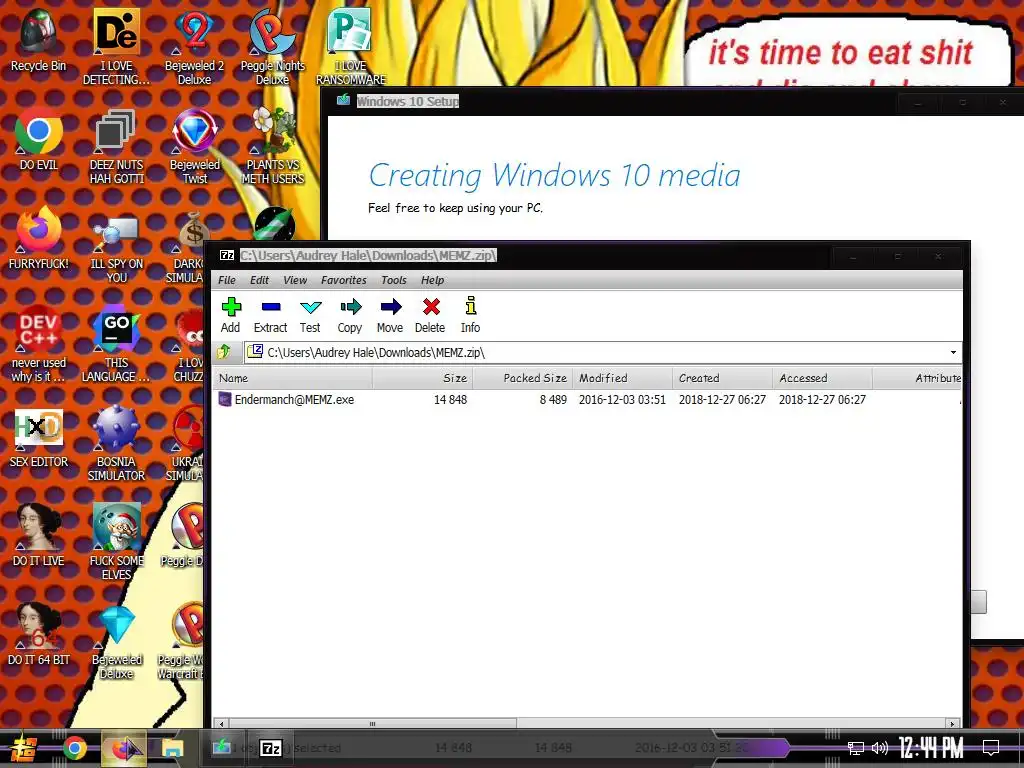Sort by the Created column header
This screenshot has height=768, width=1024.
pos(722,378)
